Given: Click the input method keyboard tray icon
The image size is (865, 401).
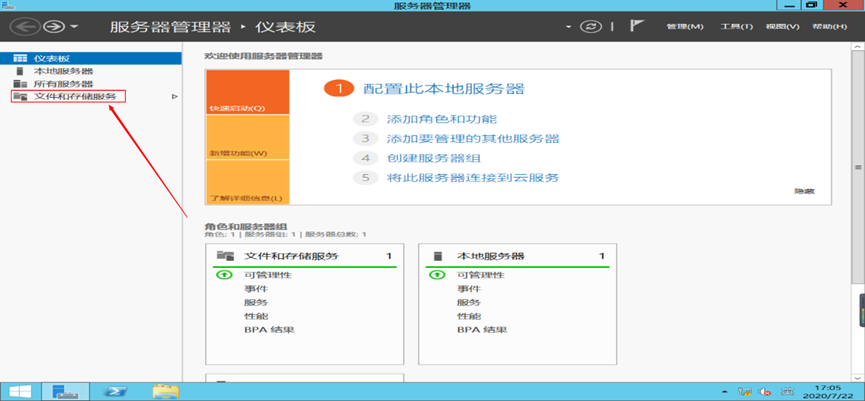Looking at the screenshot, I should [x=787, y=392].
